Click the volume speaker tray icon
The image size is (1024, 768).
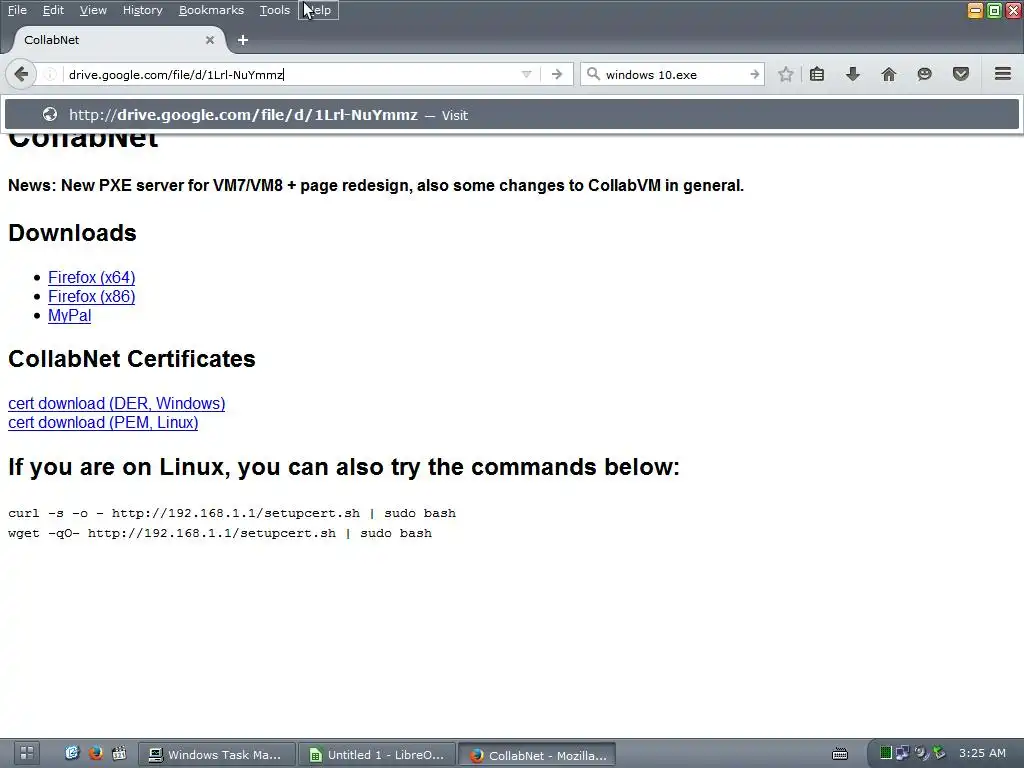pos(921,753)
